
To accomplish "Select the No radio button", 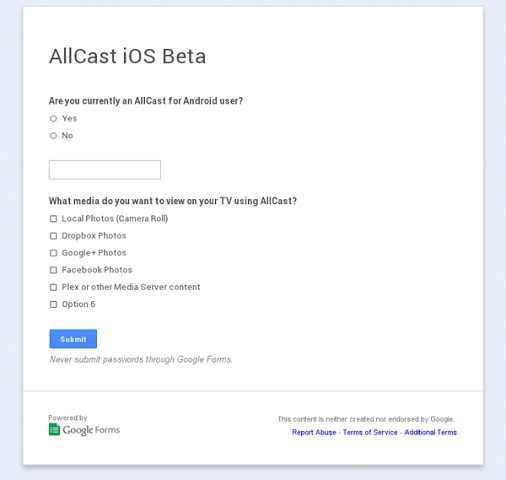I will coord(53,136).
